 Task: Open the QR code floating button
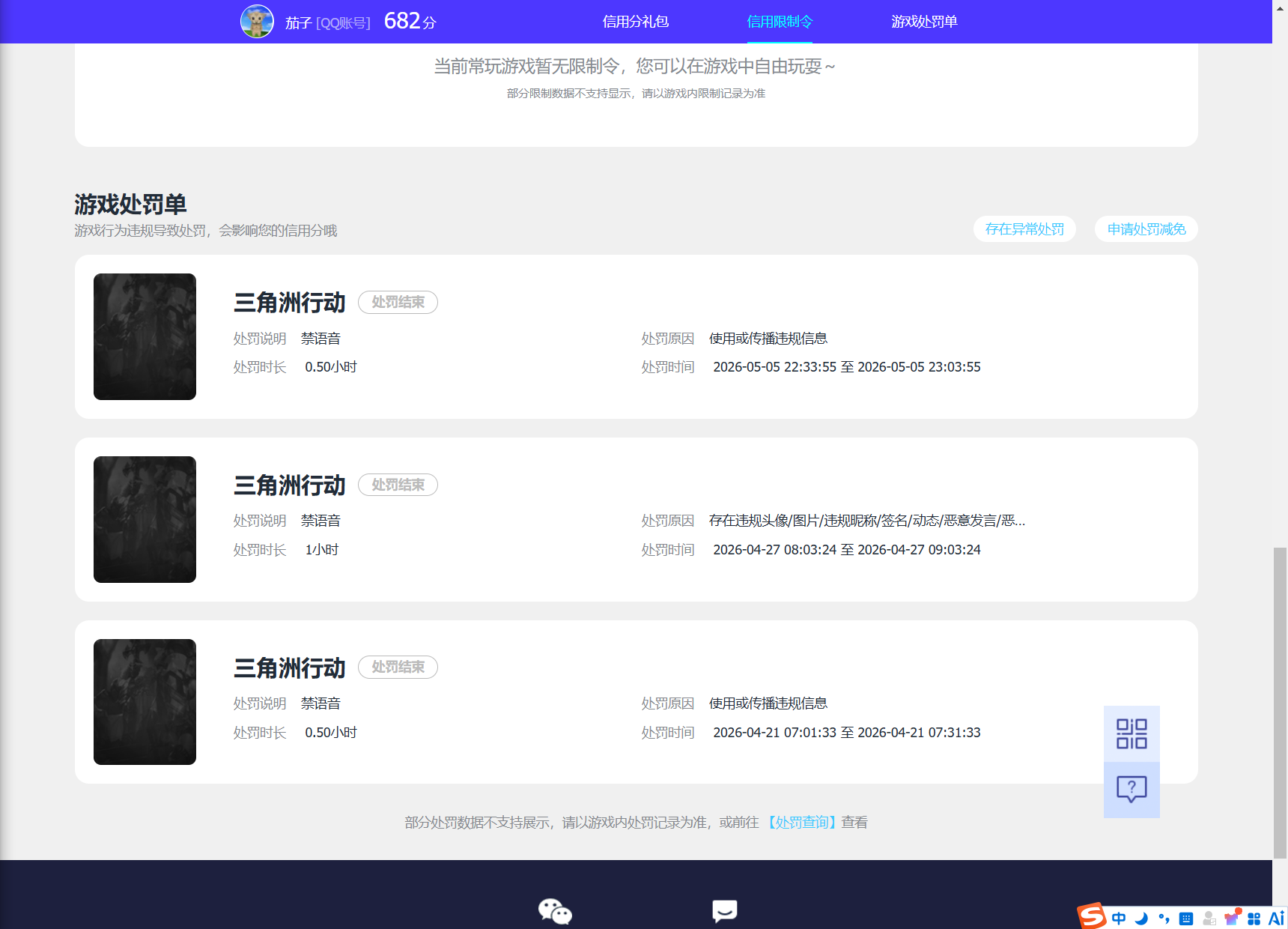click(x=1131, y=733)
